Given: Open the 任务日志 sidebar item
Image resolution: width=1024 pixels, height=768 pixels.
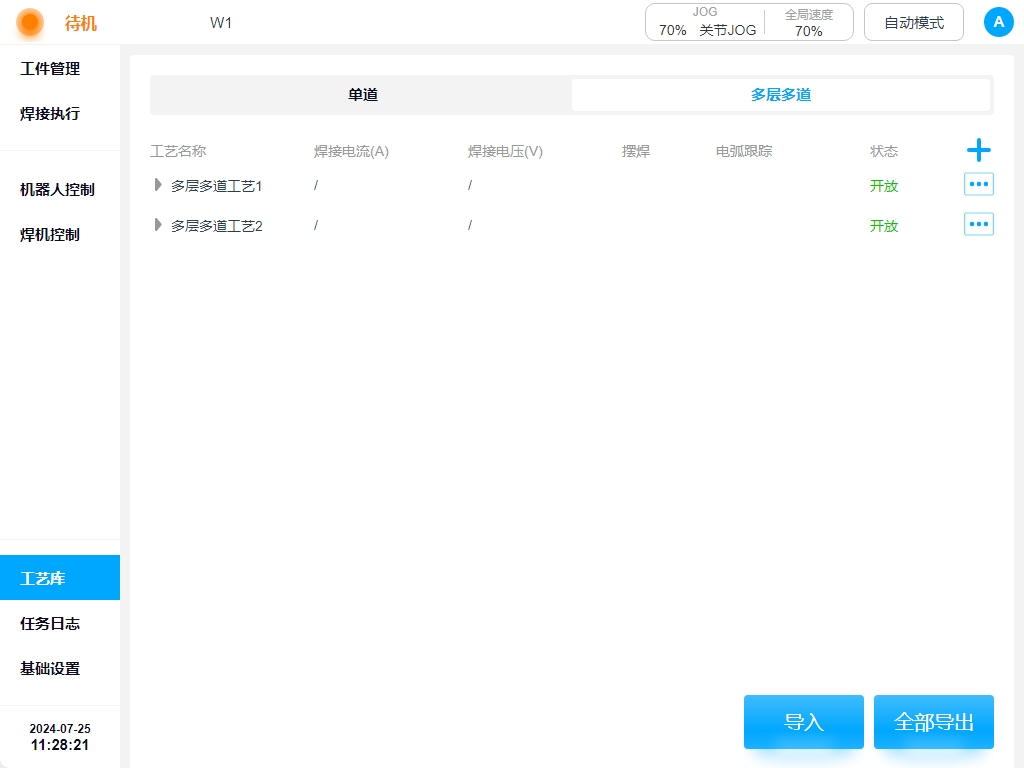Looking at the screenshot, I should tap(50, 623).
